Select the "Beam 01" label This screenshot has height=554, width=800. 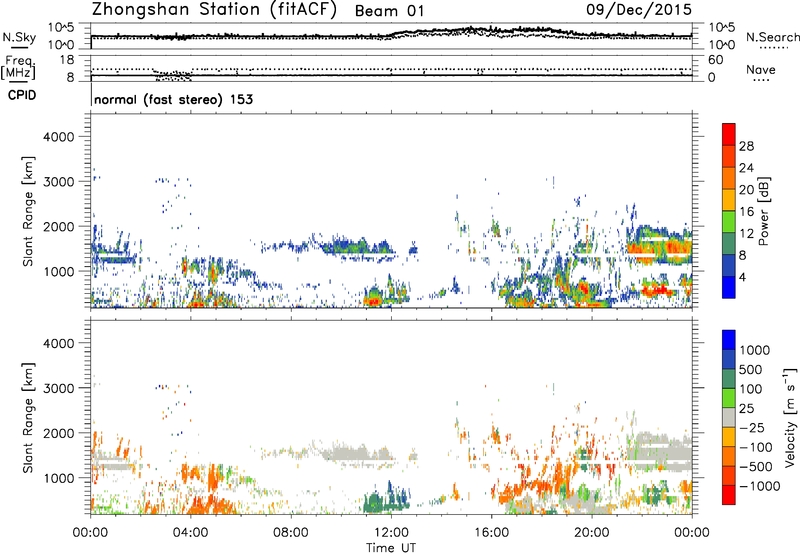pyautogui.click(x=389, y=11)
